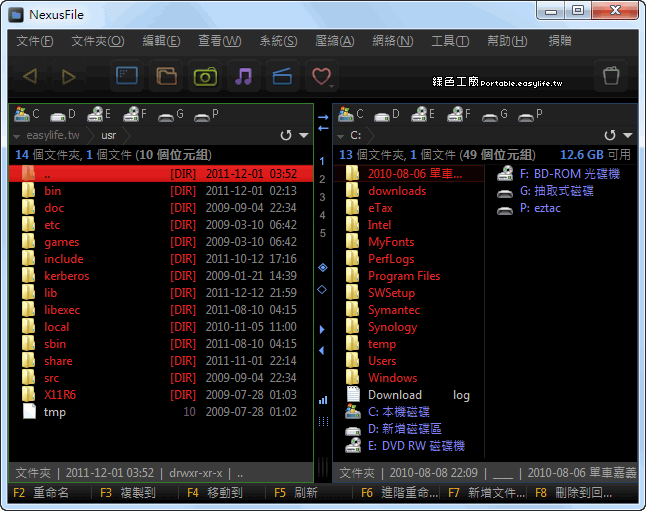
Task: Click F8 刪除到回收 button
Action: (573, 493)
